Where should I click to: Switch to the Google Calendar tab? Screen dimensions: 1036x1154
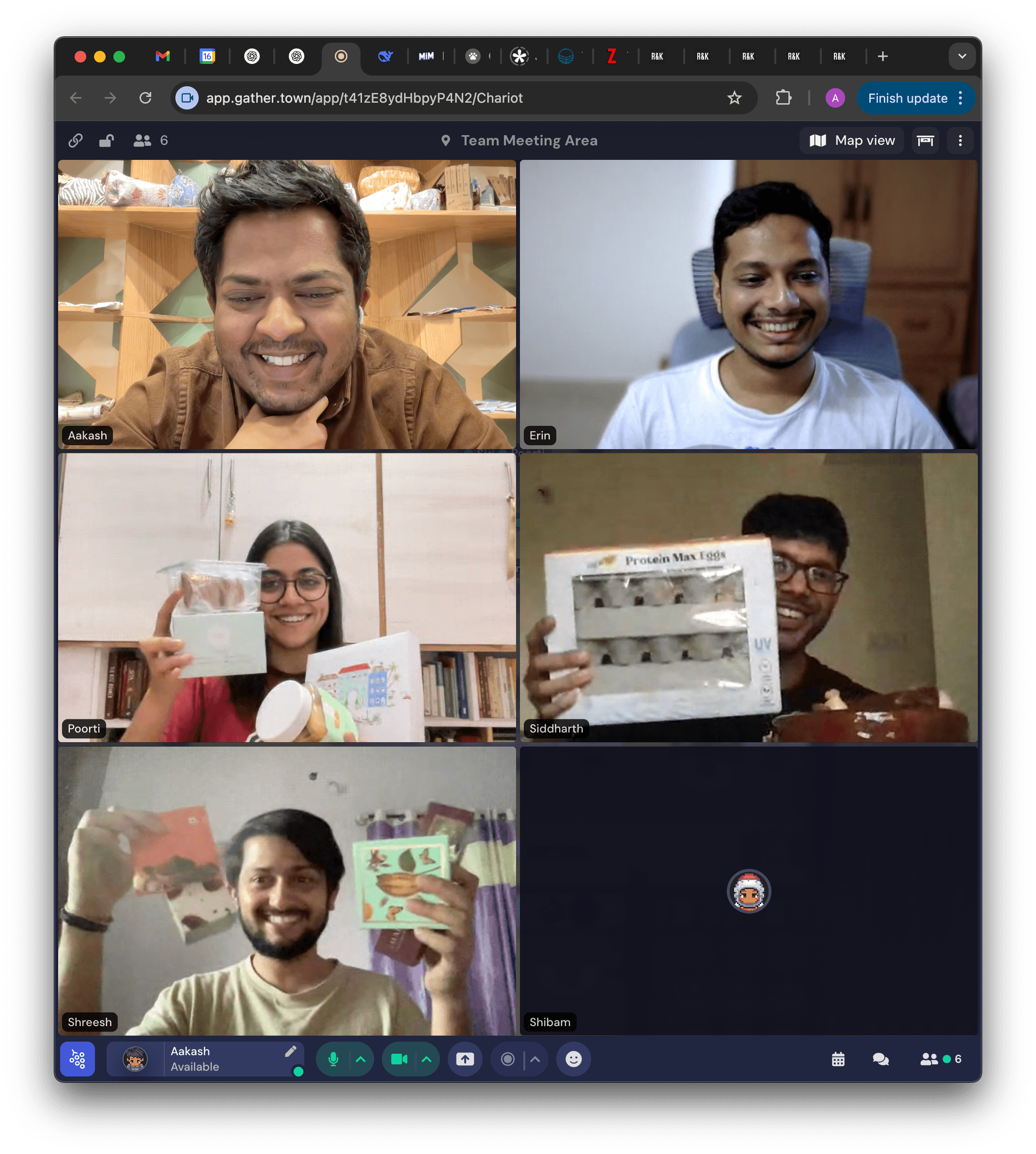tap(207, 56)
